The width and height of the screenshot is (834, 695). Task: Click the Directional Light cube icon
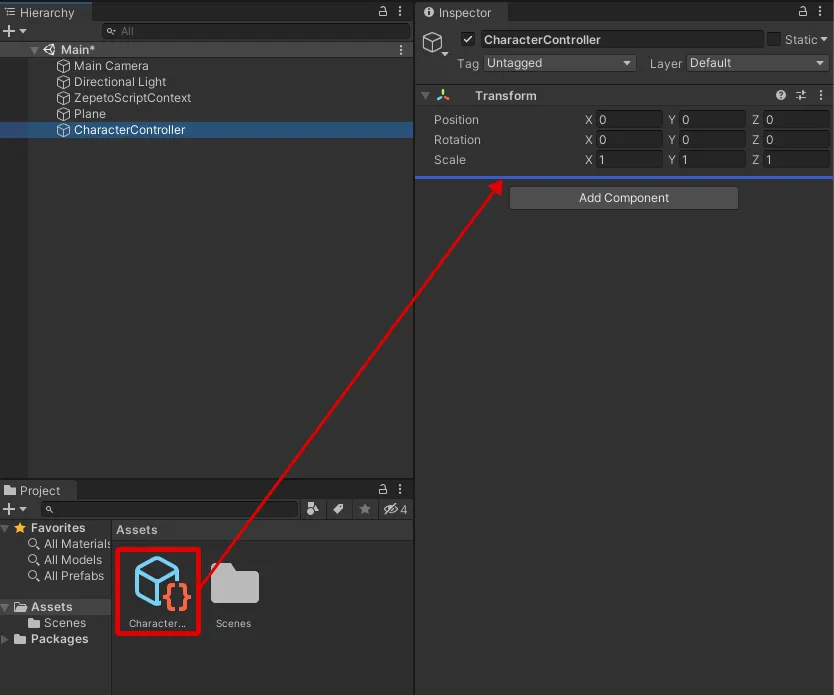63,82
